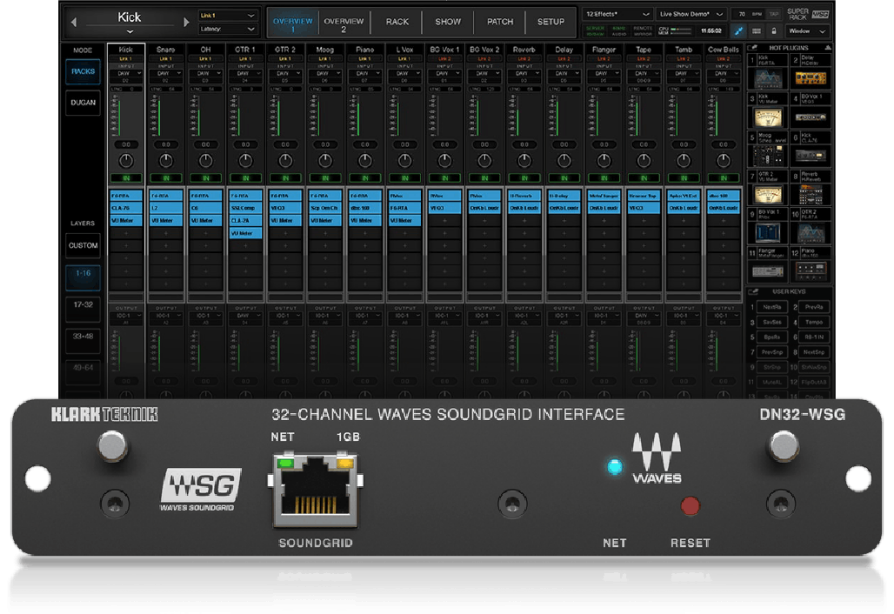Toggle the lock icon in toolbar
The height and width of the screenshot is (614, 894).
pyautogui.click(x=773, y=31)
